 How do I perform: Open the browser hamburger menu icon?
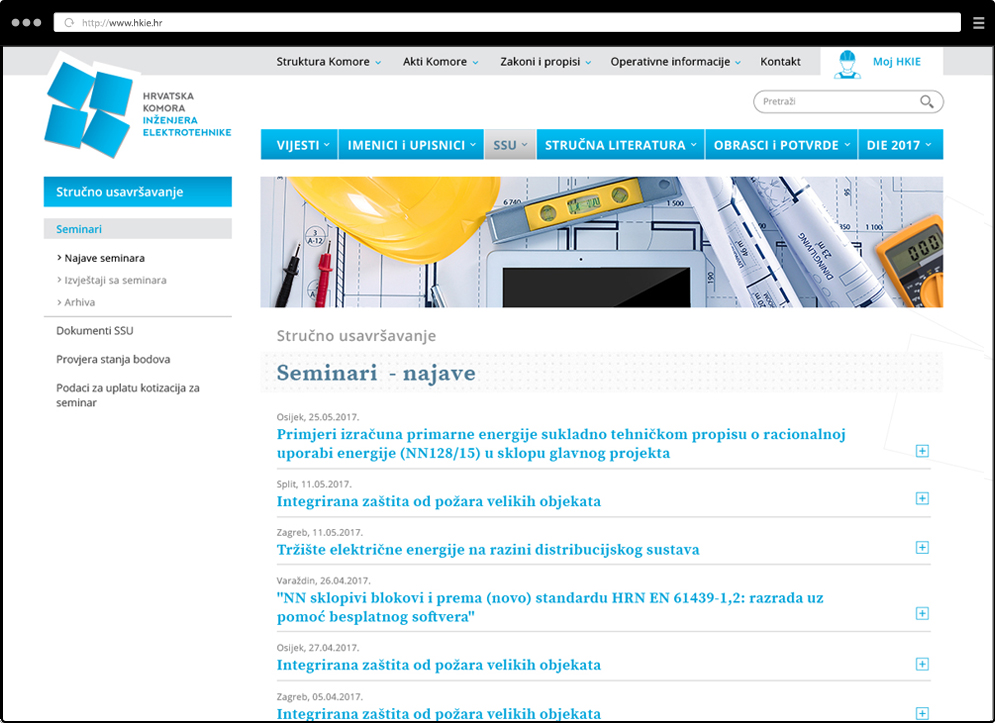[978, 22]
